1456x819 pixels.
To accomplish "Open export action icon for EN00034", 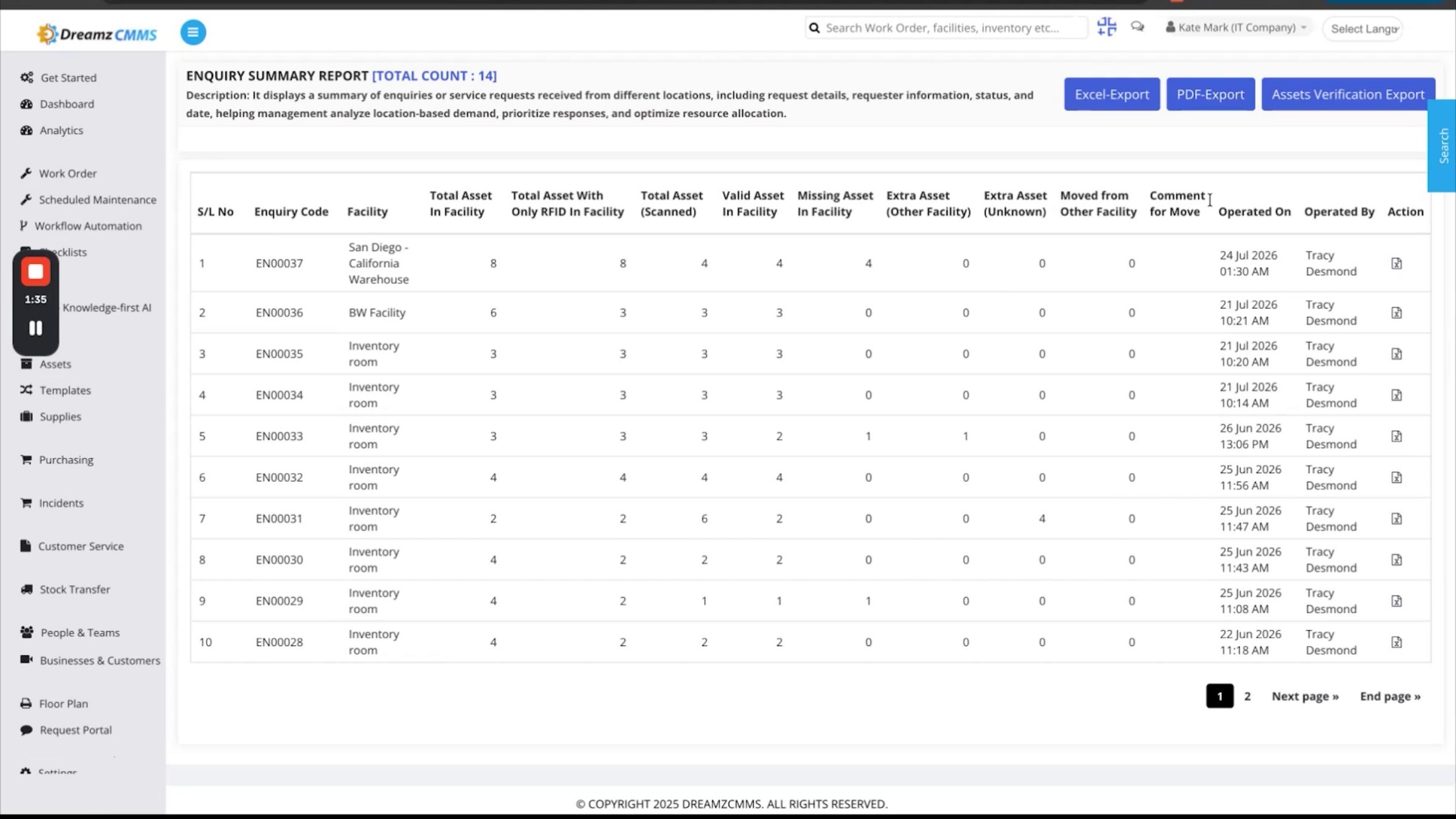I will pyautogui.click(x=1397, y=395).
